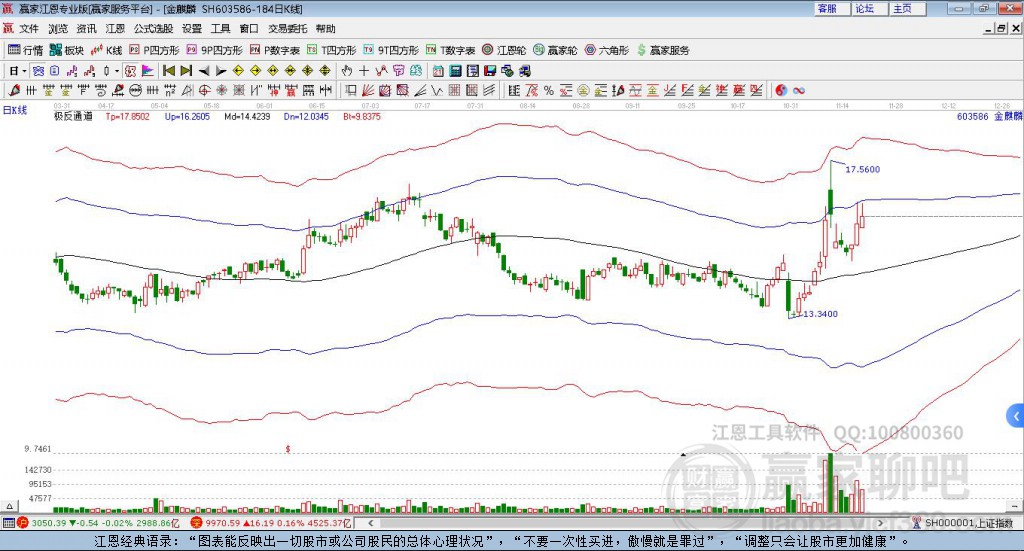Image resolution: width=1024 pixels, height=551 pixels.
Task: Open the 帮助 menu
Action: click(x=325, y=29)
